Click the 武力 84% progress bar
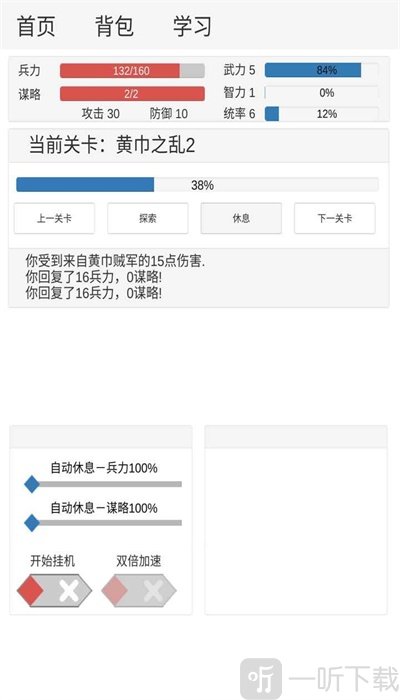This screenshot has height=700, width=400. pos(321,70)
